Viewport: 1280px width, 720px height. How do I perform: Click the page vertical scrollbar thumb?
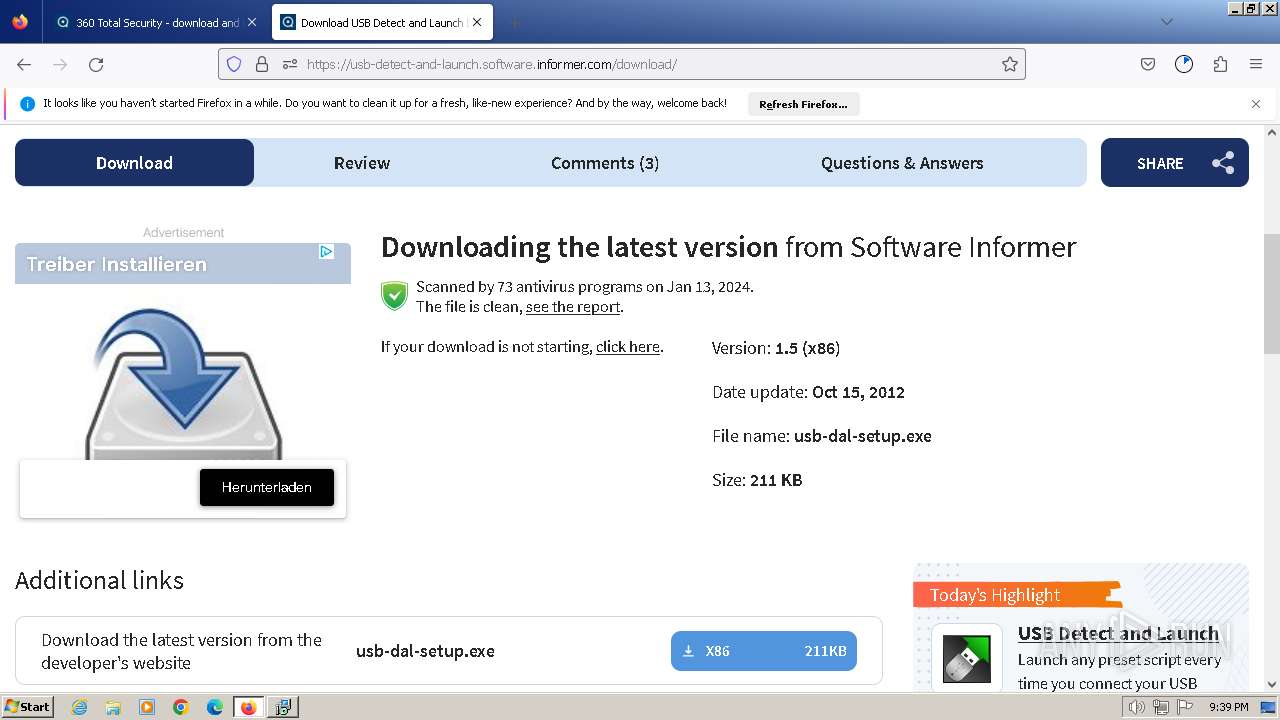click(1272, 294)
